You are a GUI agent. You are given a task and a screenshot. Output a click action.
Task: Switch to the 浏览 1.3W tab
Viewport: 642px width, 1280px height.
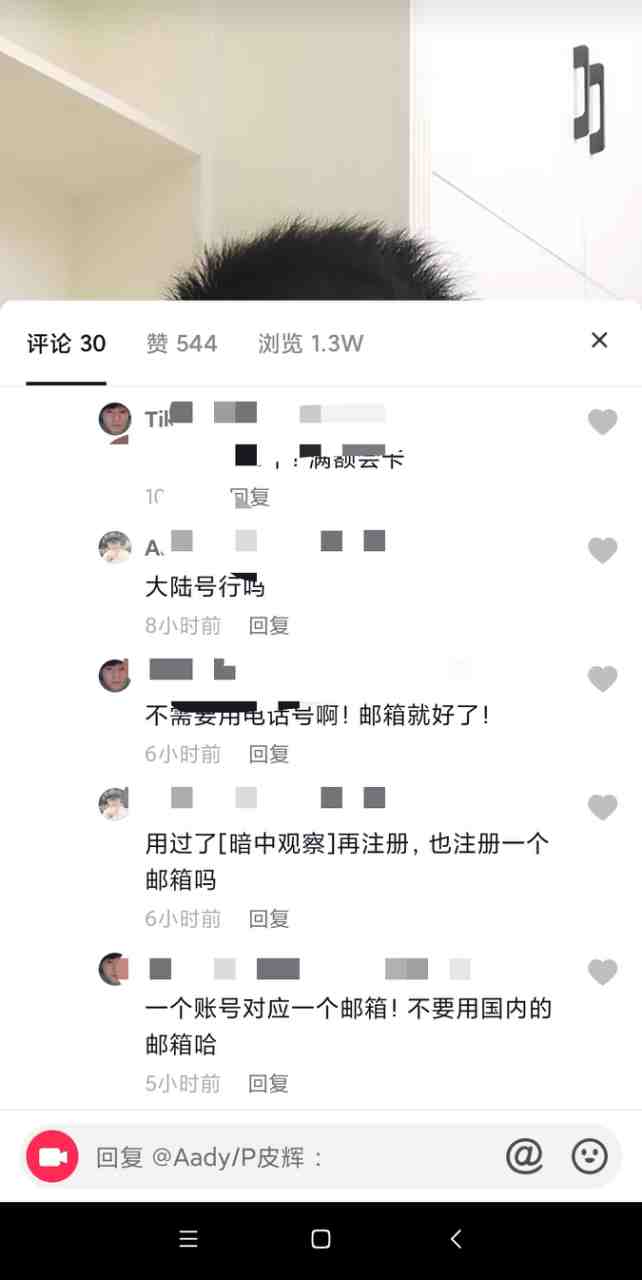pyautogui.click(x=311, y=344)
